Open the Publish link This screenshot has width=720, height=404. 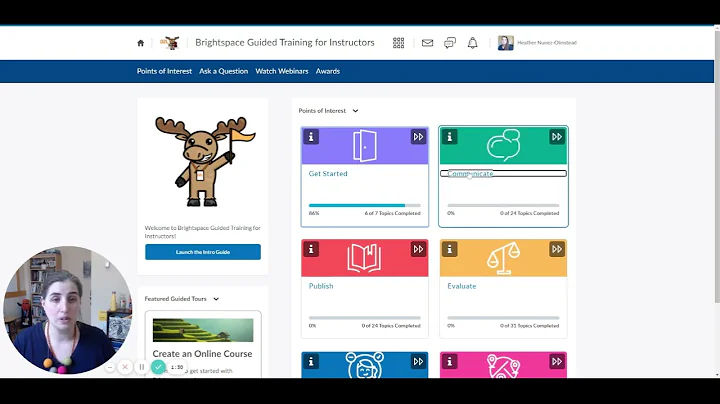click(x=321, y=286)
